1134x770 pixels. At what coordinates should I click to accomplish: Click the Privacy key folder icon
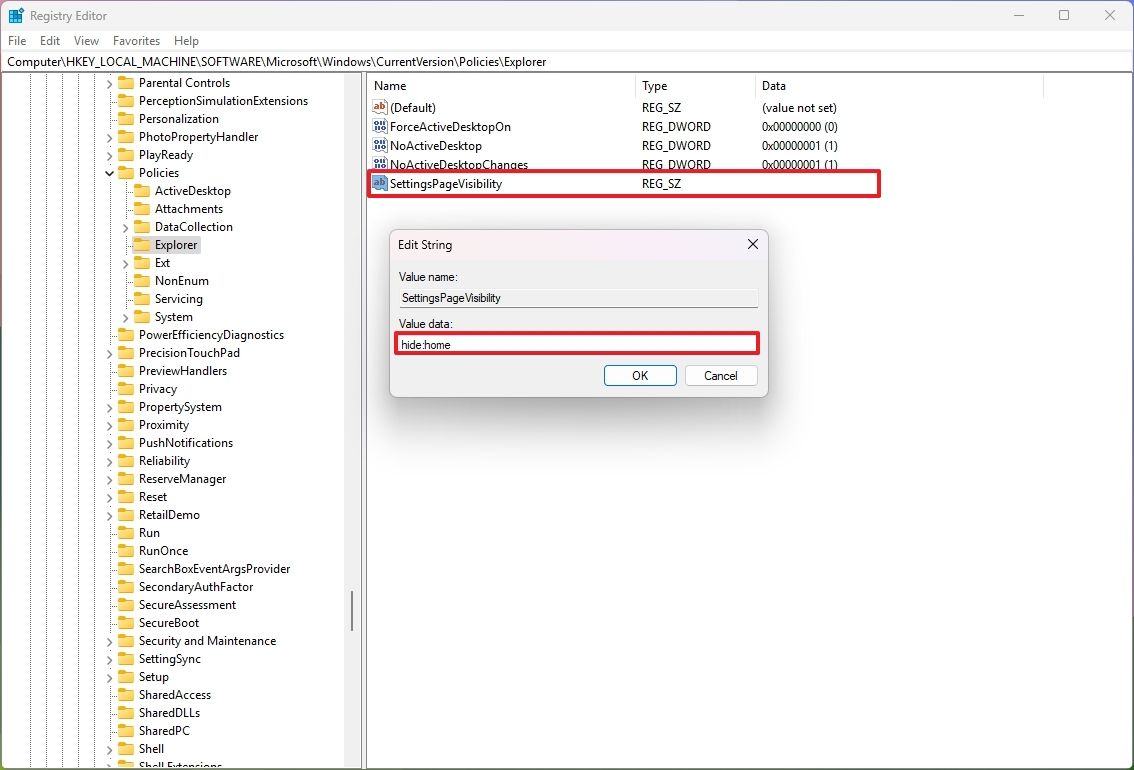click(x=125, y=388)
